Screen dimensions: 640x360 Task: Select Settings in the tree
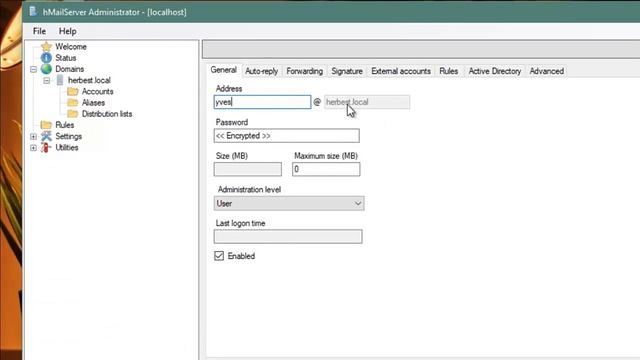tap(69, 136)
